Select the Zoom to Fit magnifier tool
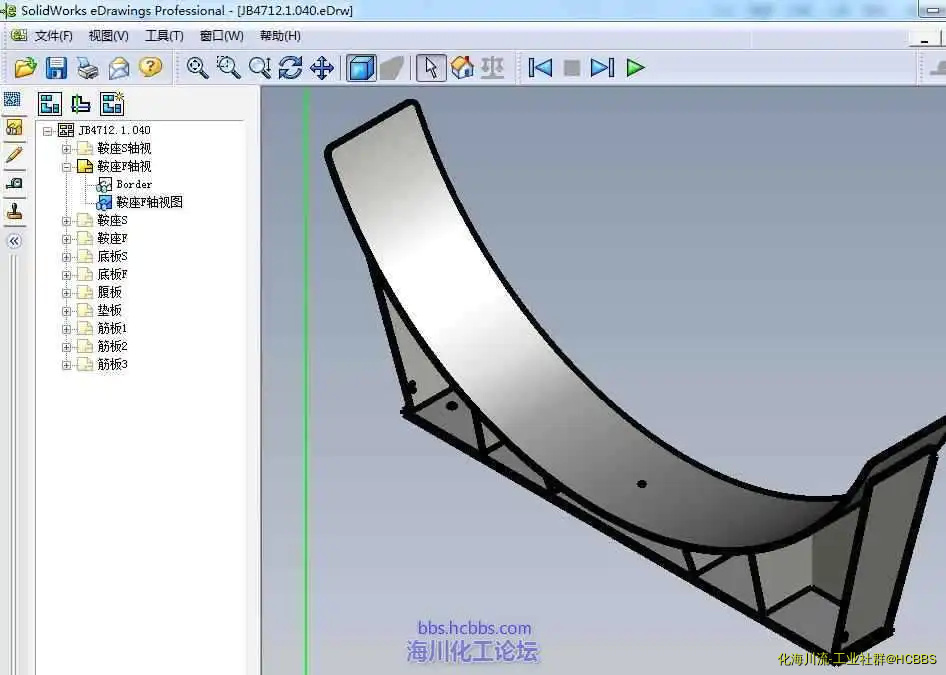Image resolution: width=946 pixels, height=675 pixels. [x=198, y=68]
